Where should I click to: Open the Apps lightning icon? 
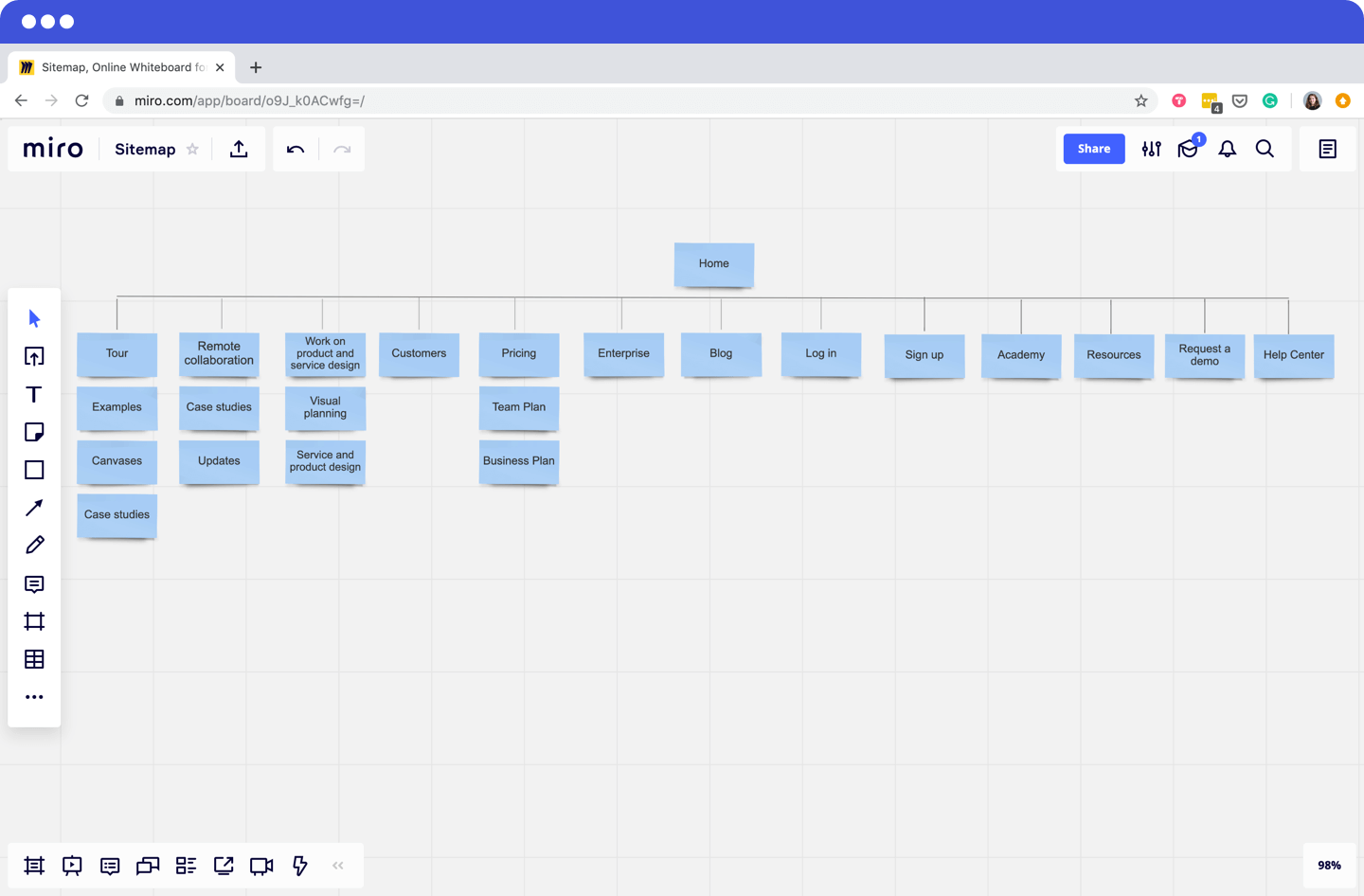coord(299,865)
